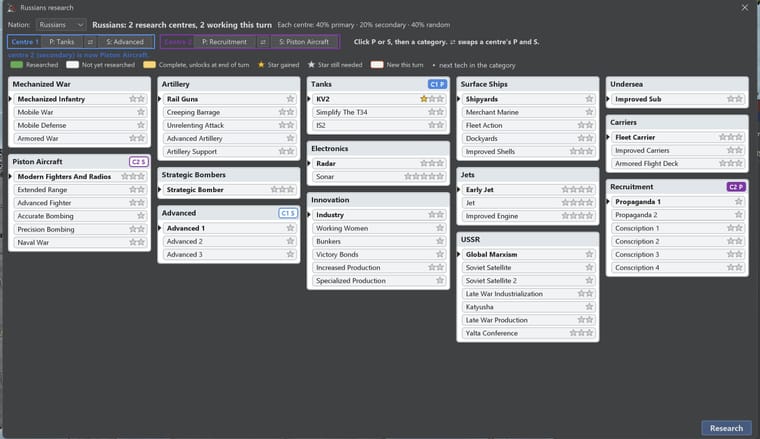Click the next-tech arrow beside KV2
Screen dimensions: 760x439
(309, 99)
